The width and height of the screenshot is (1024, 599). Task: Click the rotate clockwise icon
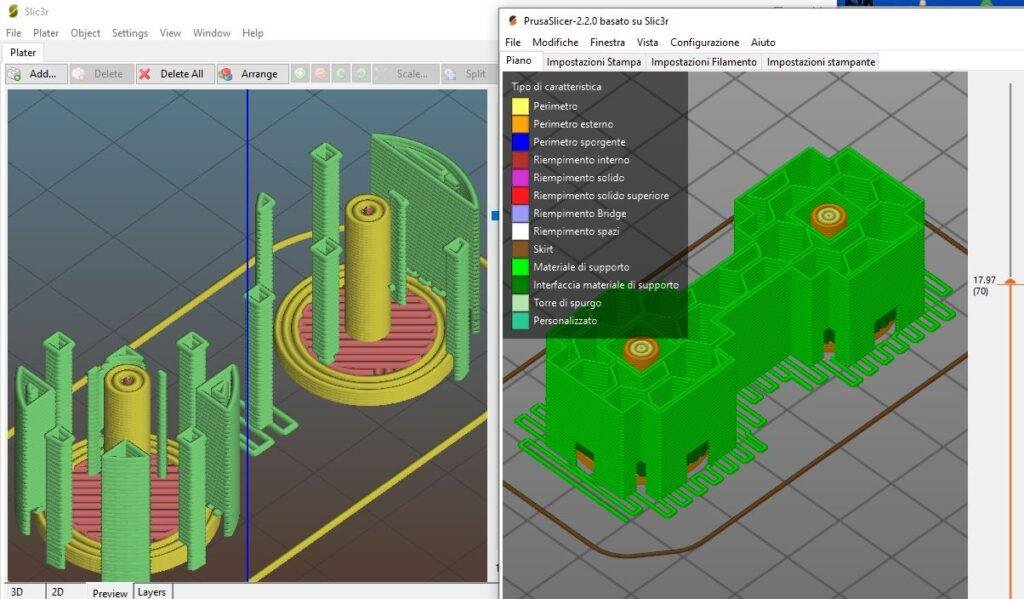pyautogui.click(x=359, y=73)
